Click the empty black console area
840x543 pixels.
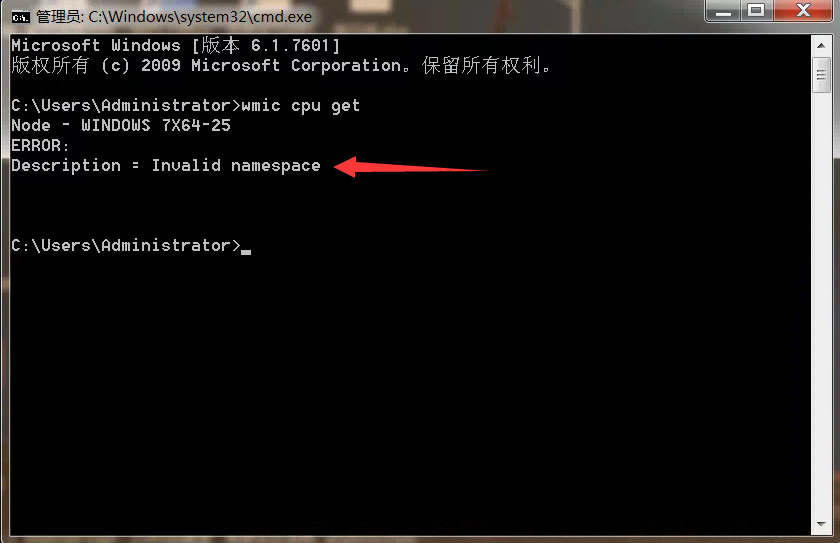click(x=410, y=391)
